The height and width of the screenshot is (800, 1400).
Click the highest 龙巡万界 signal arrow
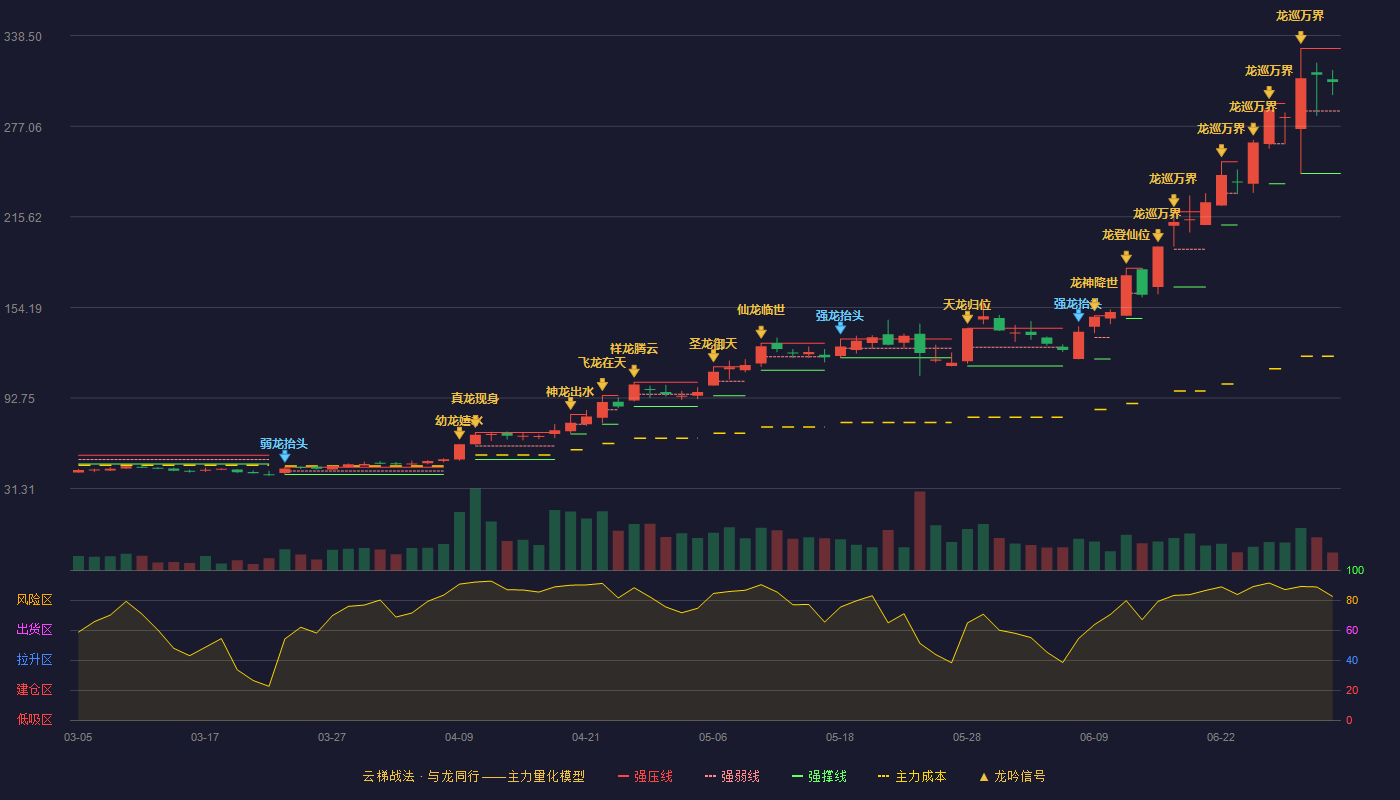coord(1301,37)
